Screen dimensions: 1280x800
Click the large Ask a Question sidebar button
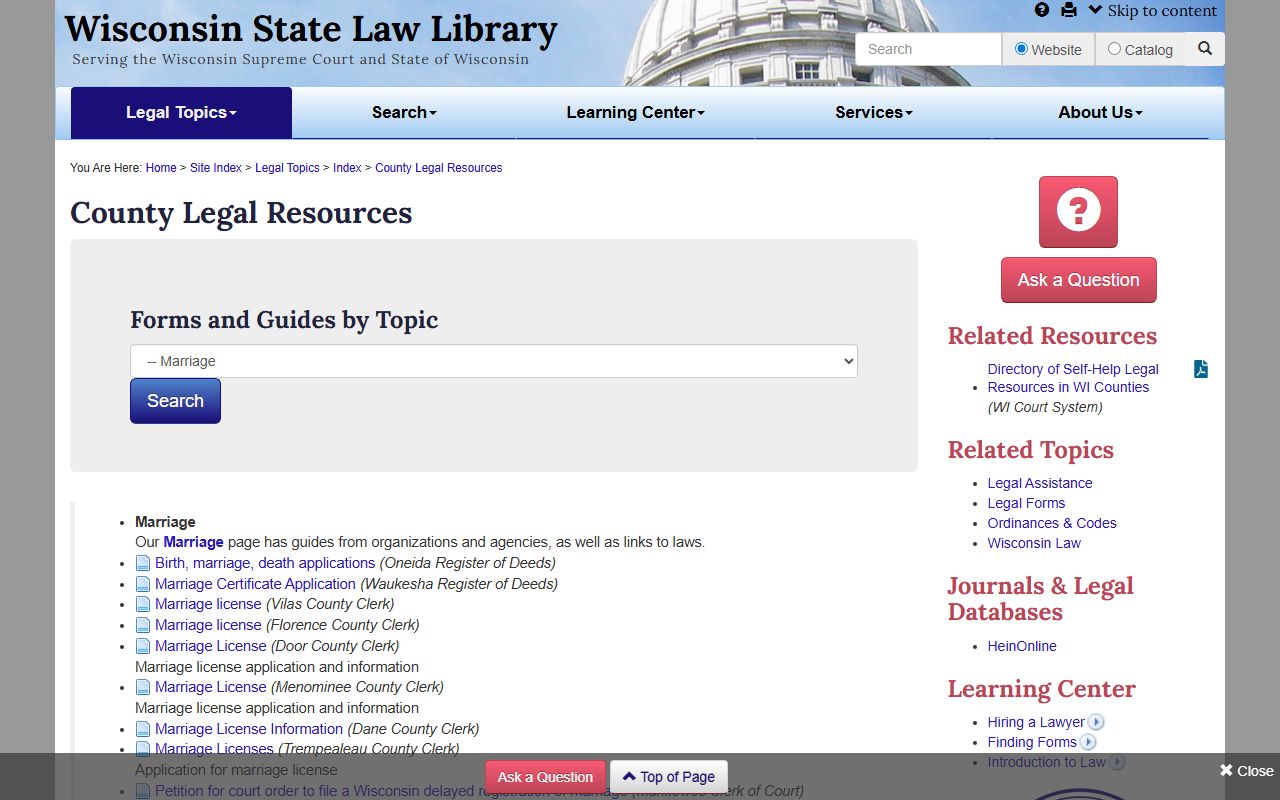(1078, 280)
